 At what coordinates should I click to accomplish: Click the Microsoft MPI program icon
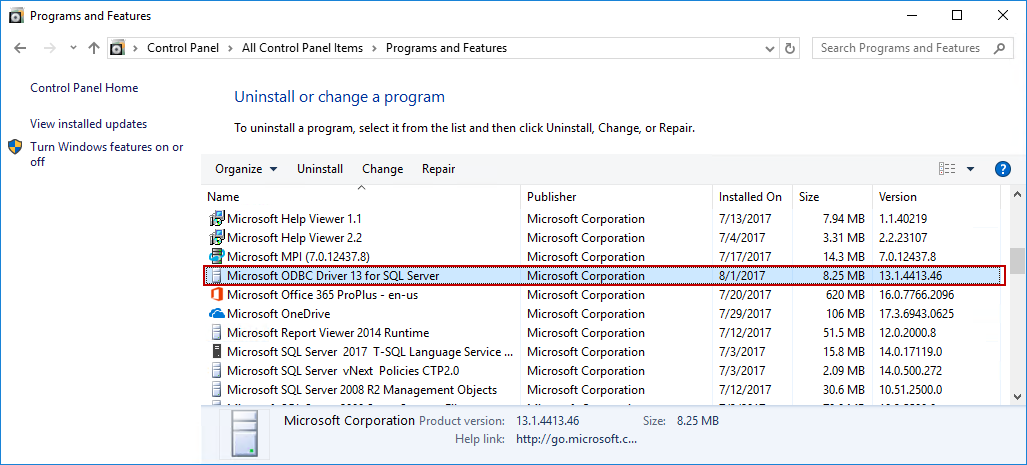pos(216,257)
